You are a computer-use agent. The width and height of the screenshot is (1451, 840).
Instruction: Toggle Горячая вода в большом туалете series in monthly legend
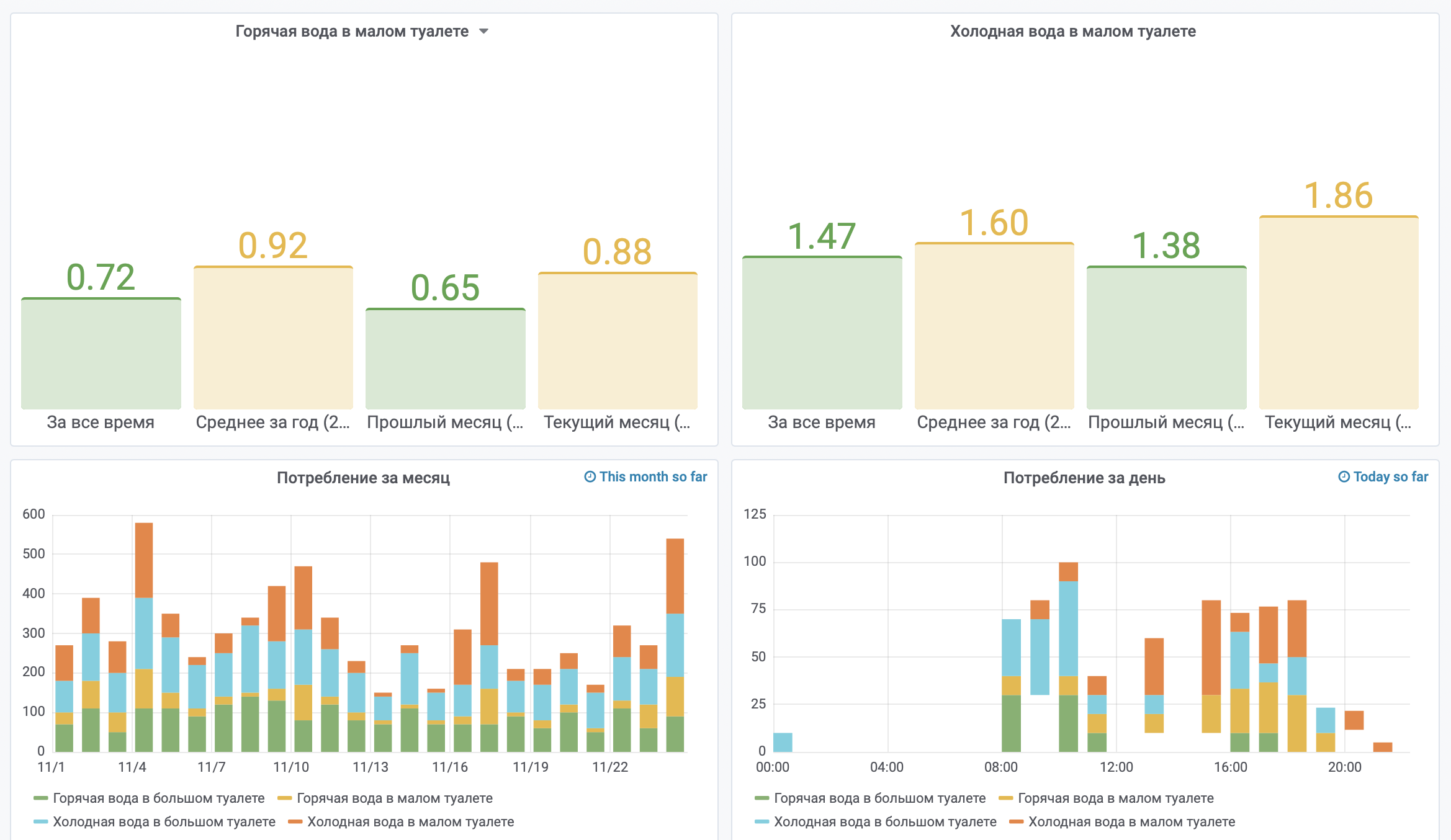click(158, 798)
